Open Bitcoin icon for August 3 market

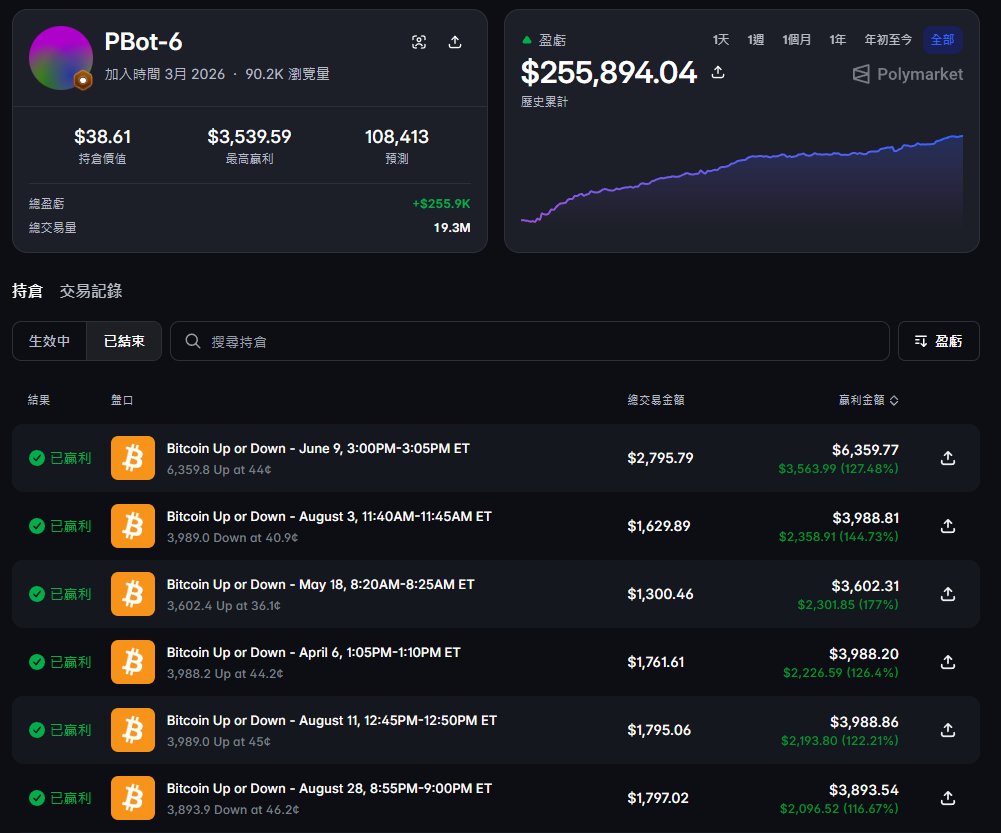[x=133, y=526]
